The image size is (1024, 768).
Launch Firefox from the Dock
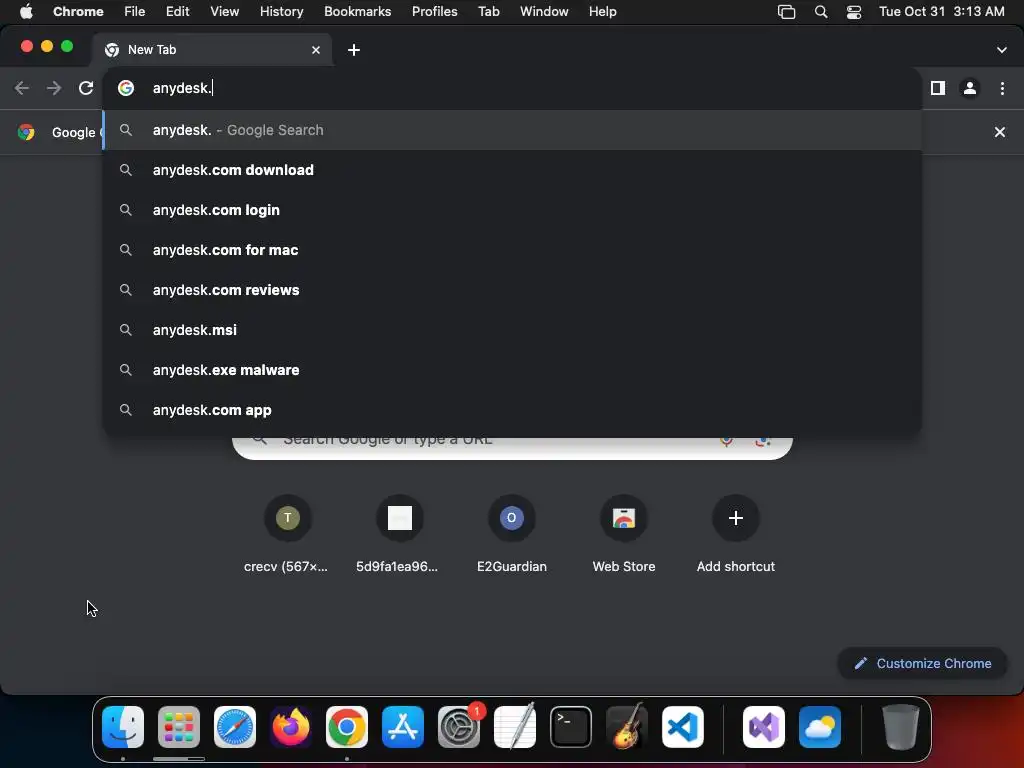click(291, 727)
